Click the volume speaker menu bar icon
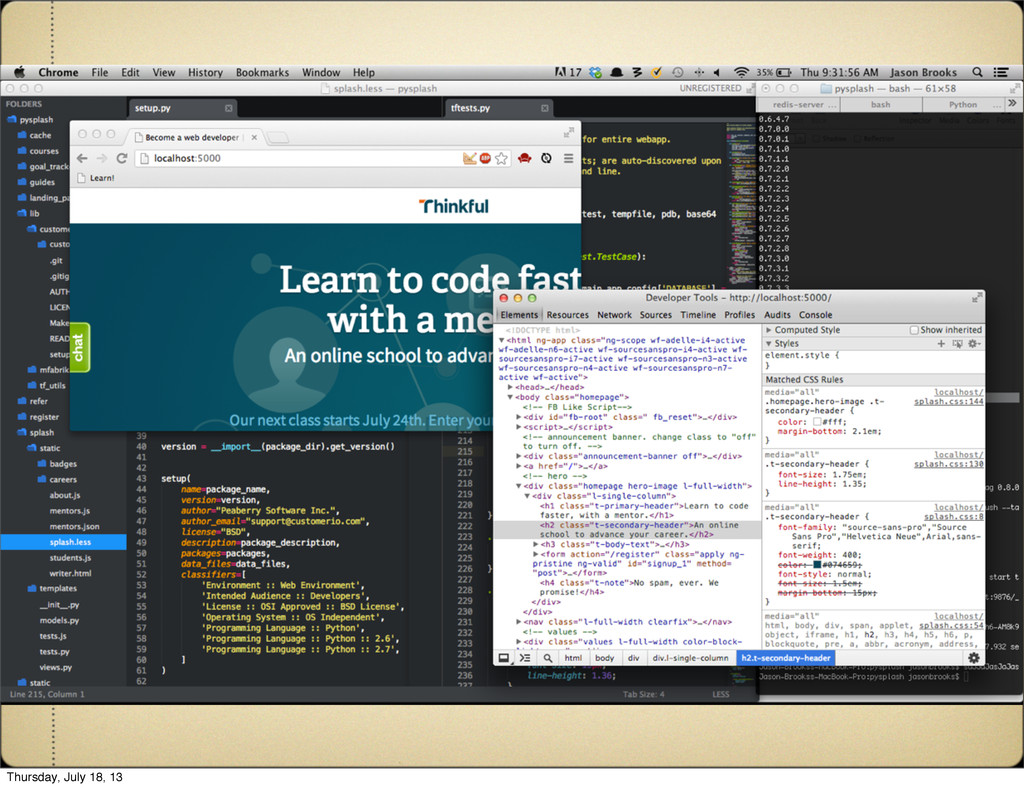Image resolution: width=1024 pixels, height=788 pixels. 716,72
